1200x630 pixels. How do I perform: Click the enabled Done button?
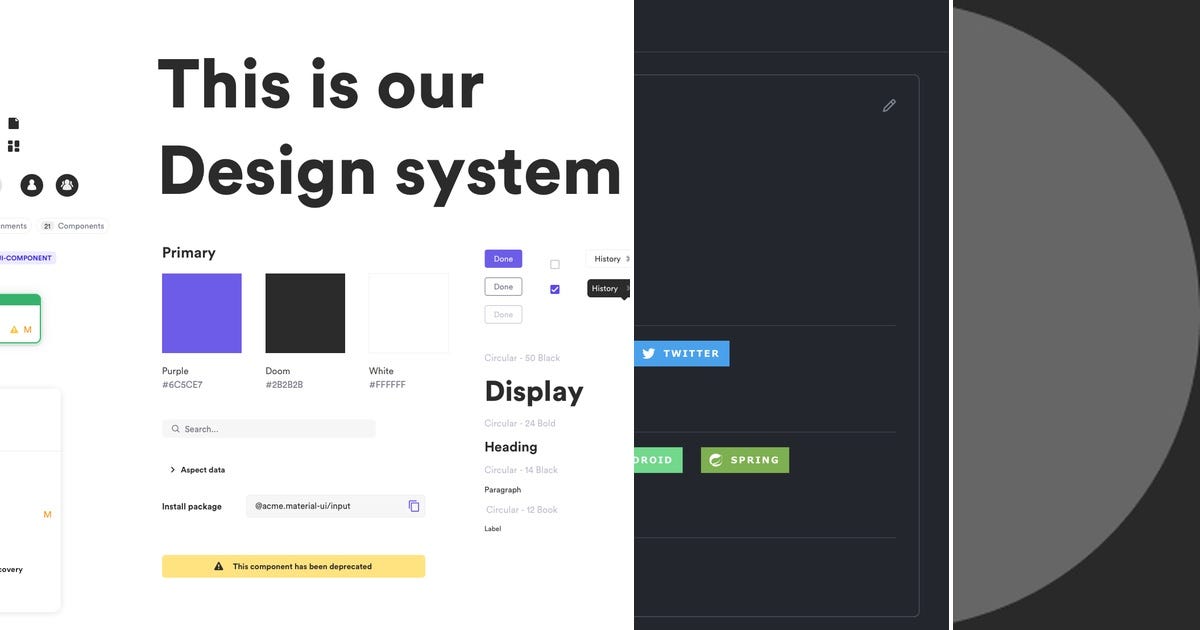tap(503, 258)
